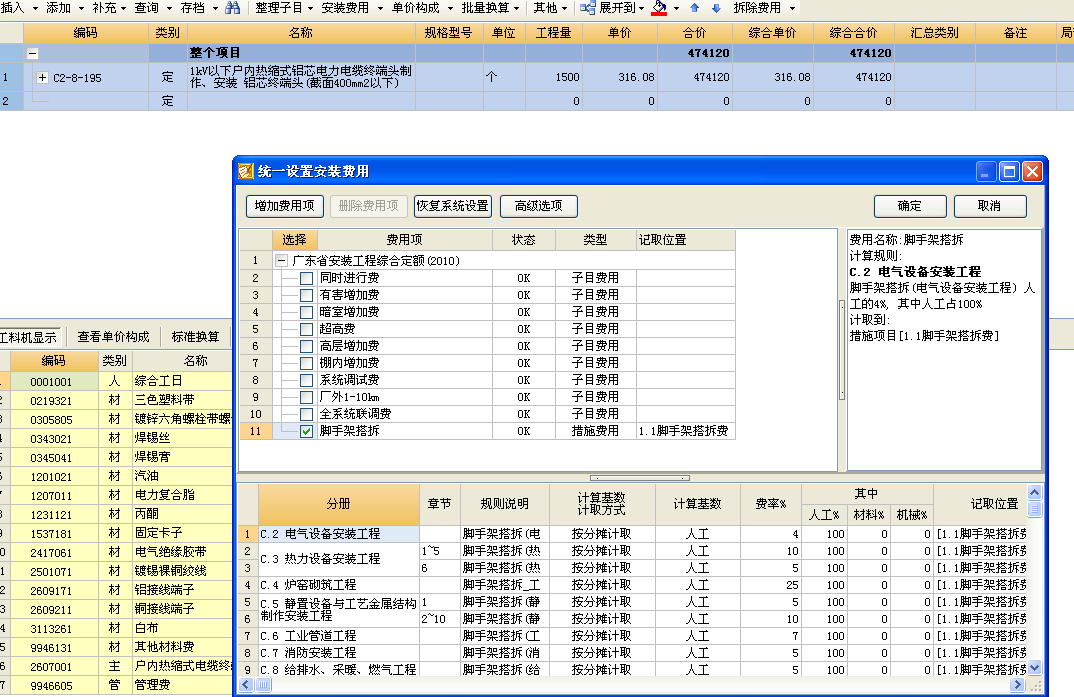This screenshot has height=697, width=1074.
Task: Check the 暗室增加费 checkbox
Action: coord(306,312)
